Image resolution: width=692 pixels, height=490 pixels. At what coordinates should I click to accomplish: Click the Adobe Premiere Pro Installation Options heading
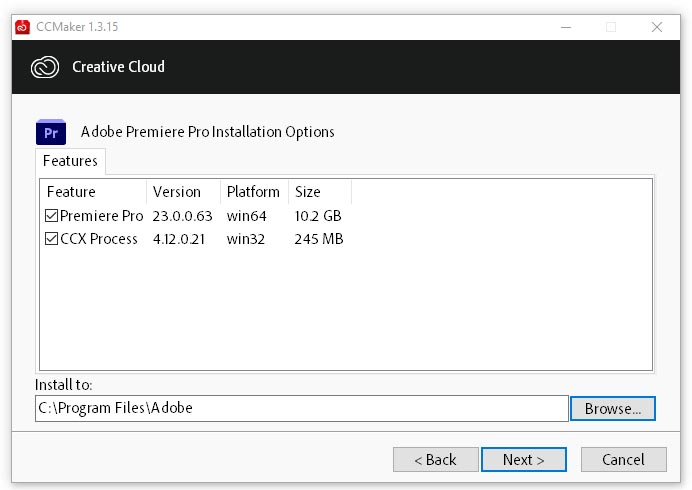[x=207, y=132]
